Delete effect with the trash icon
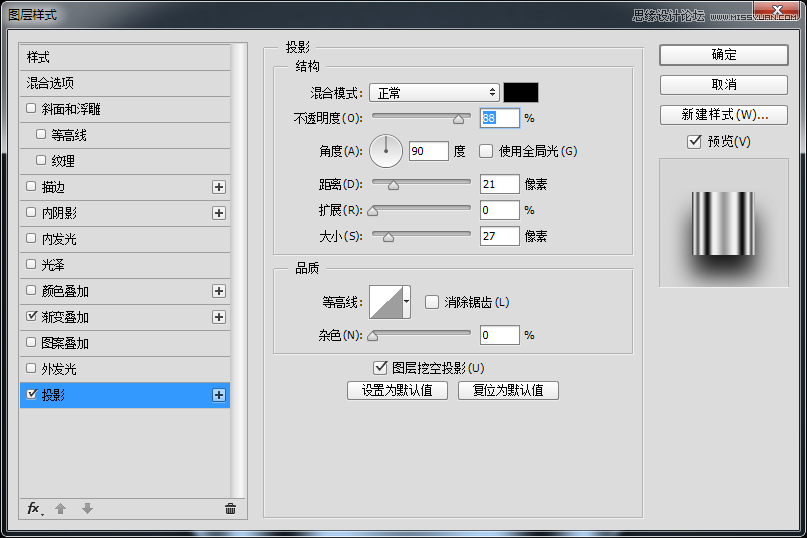Viewport: 807px width, 538px height. 230,509
